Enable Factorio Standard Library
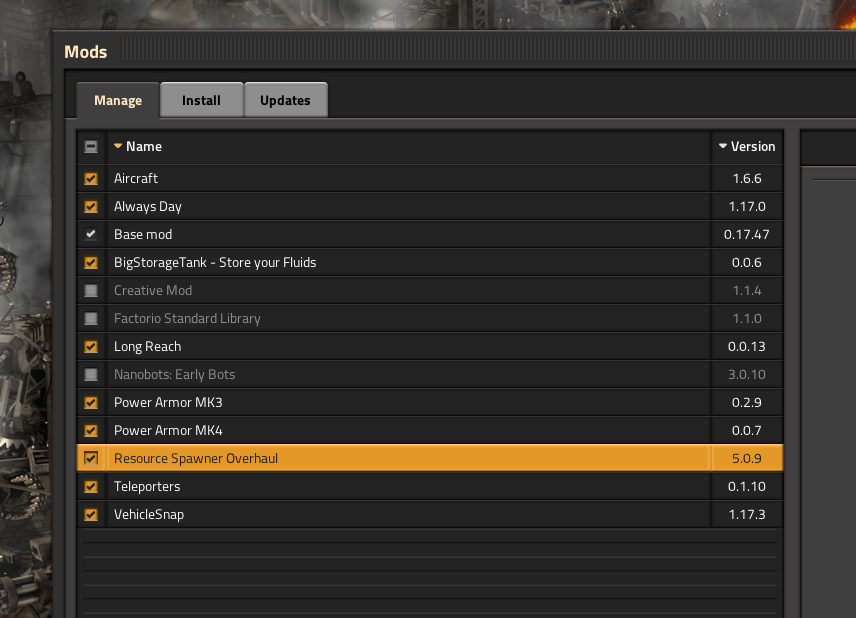The height and width of the screenshot is (618, 856). 91,318
